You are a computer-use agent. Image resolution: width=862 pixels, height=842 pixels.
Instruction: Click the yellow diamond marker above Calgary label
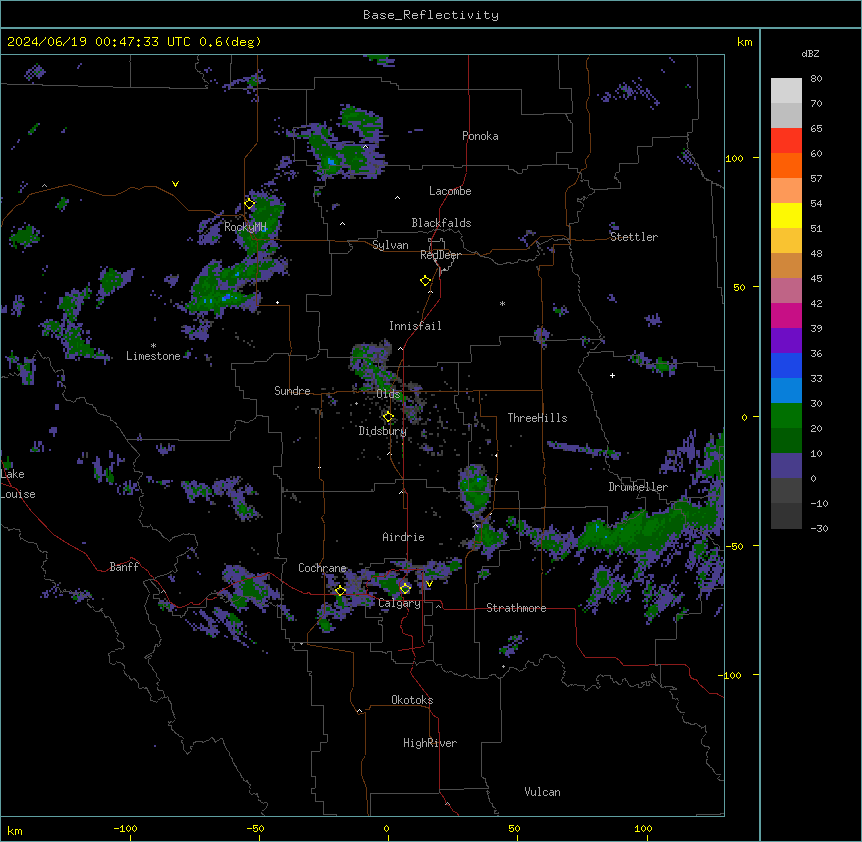(405, 589)
